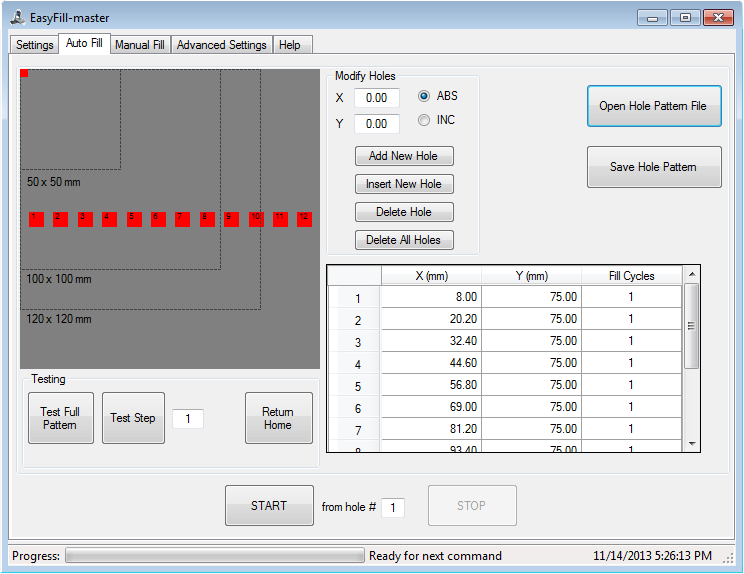Click Insert New Hole button

click(x=404, y=184)
